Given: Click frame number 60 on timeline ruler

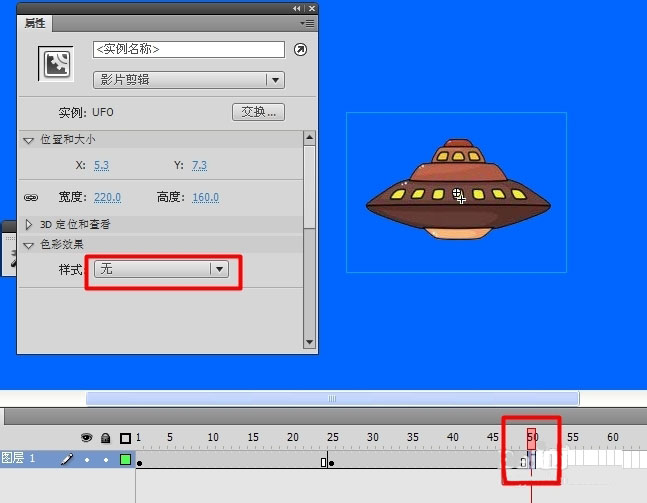Looking at the screenshot, I should [613, 437].
